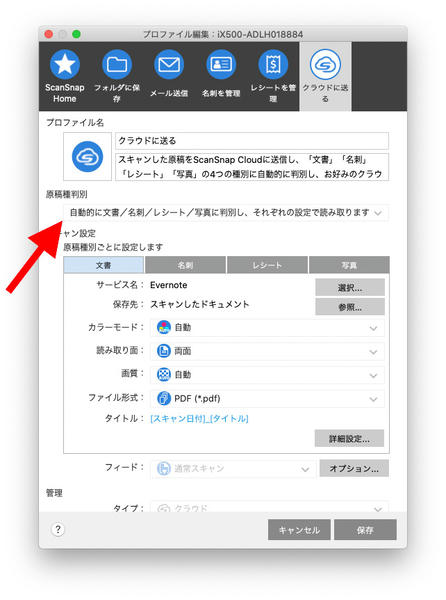
Task: Open the 原稿種判別 document type dropdown
Action: (226, 213)
